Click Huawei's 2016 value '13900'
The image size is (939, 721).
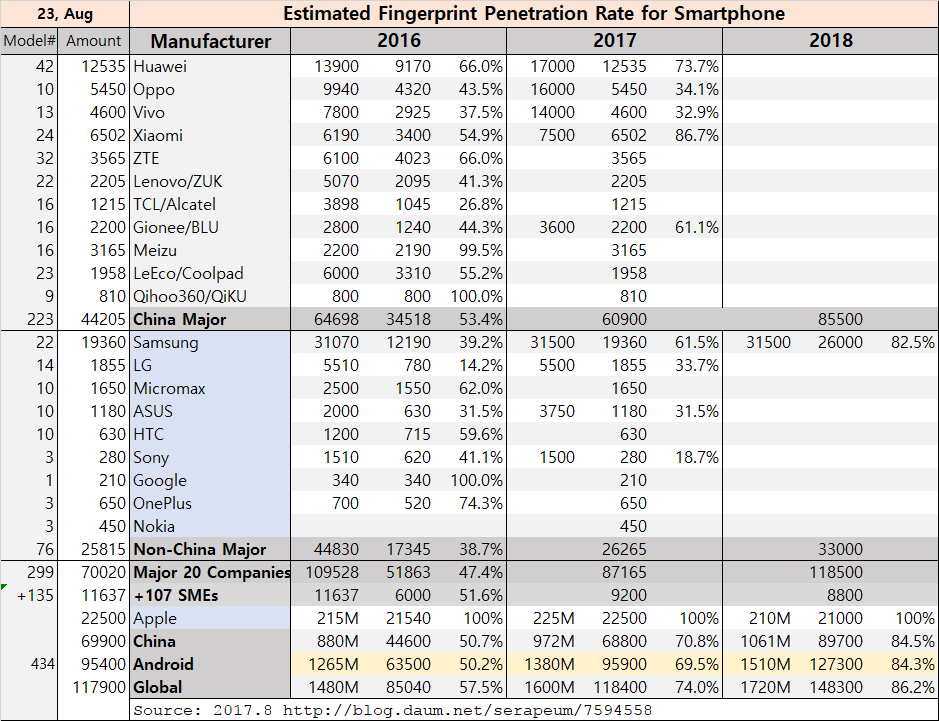point(337,66)
